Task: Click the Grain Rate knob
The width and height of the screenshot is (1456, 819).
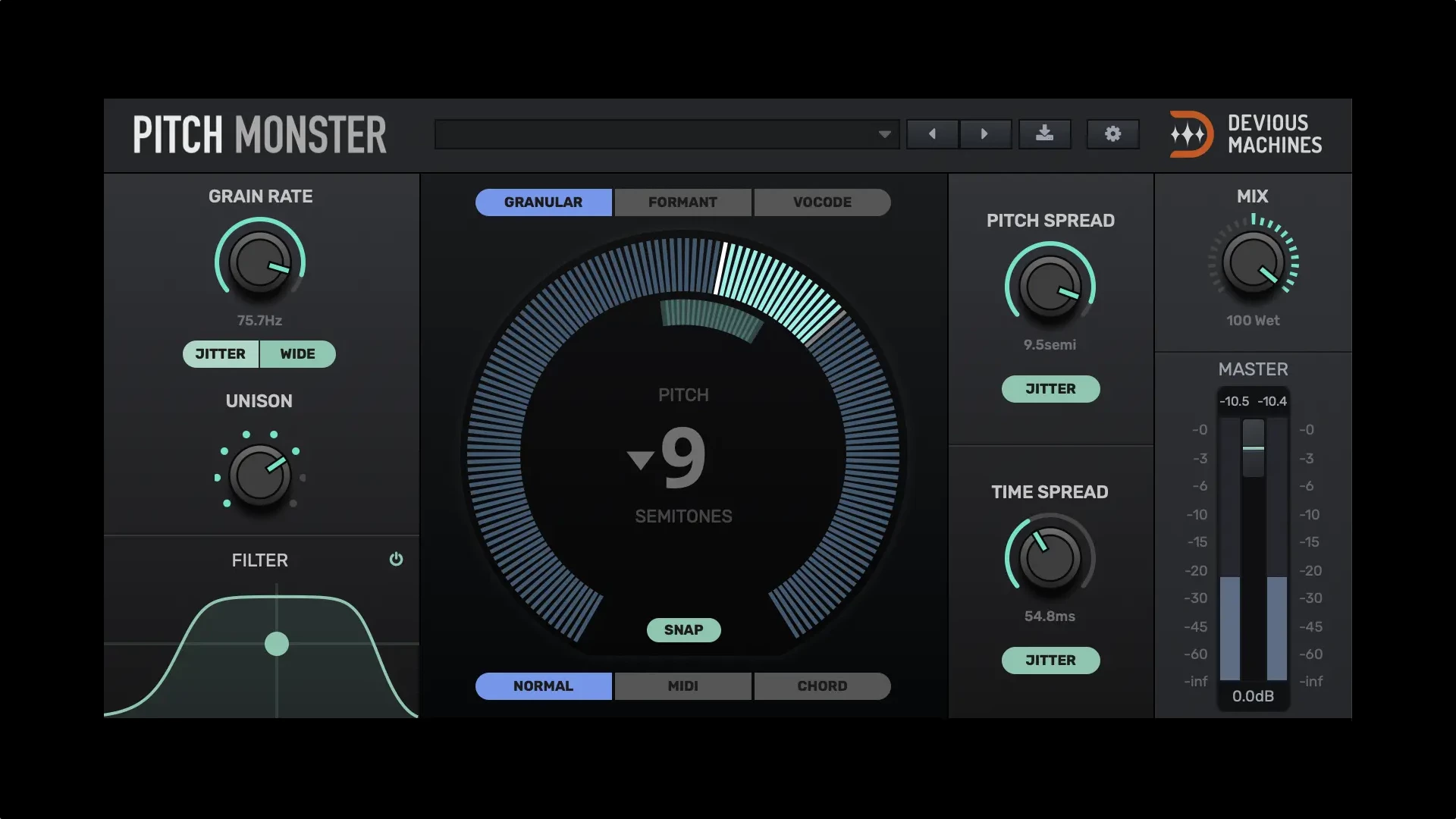Action: (260, 263)
